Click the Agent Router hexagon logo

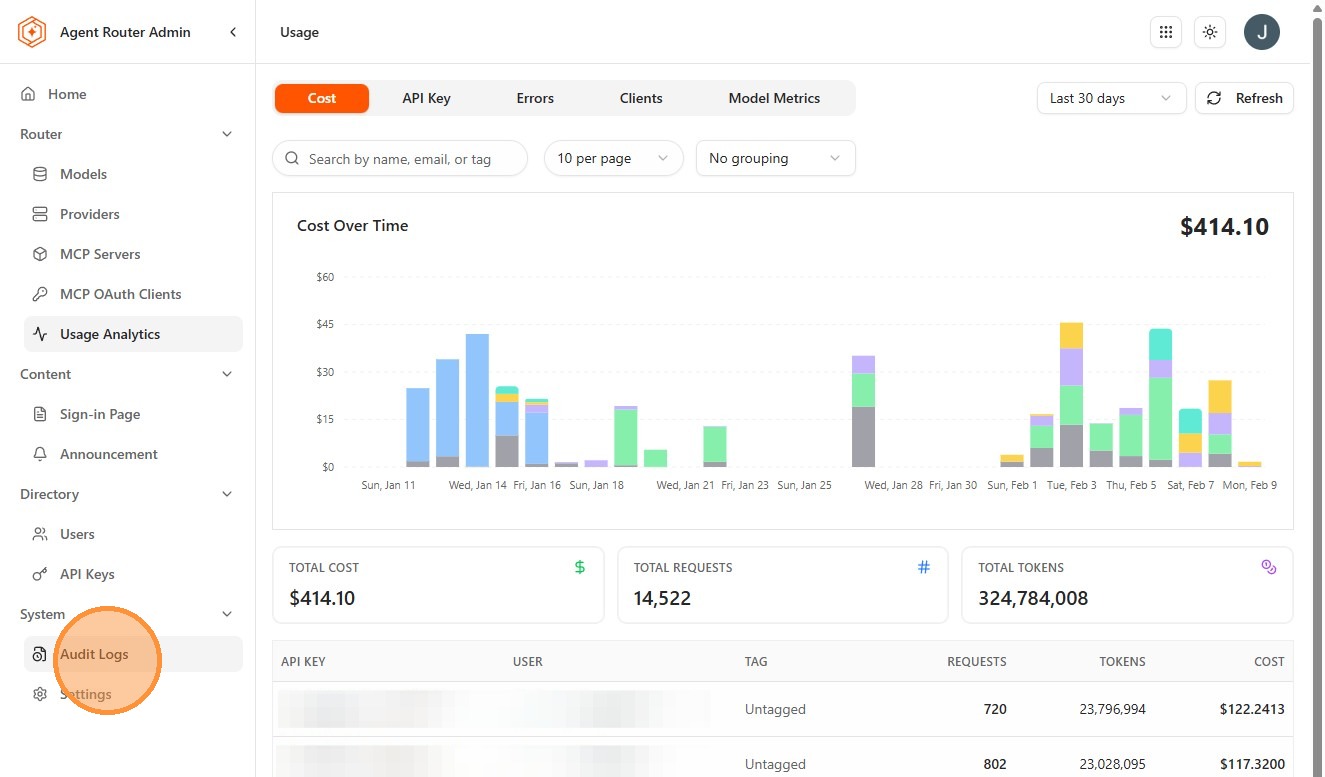point(32,32)
